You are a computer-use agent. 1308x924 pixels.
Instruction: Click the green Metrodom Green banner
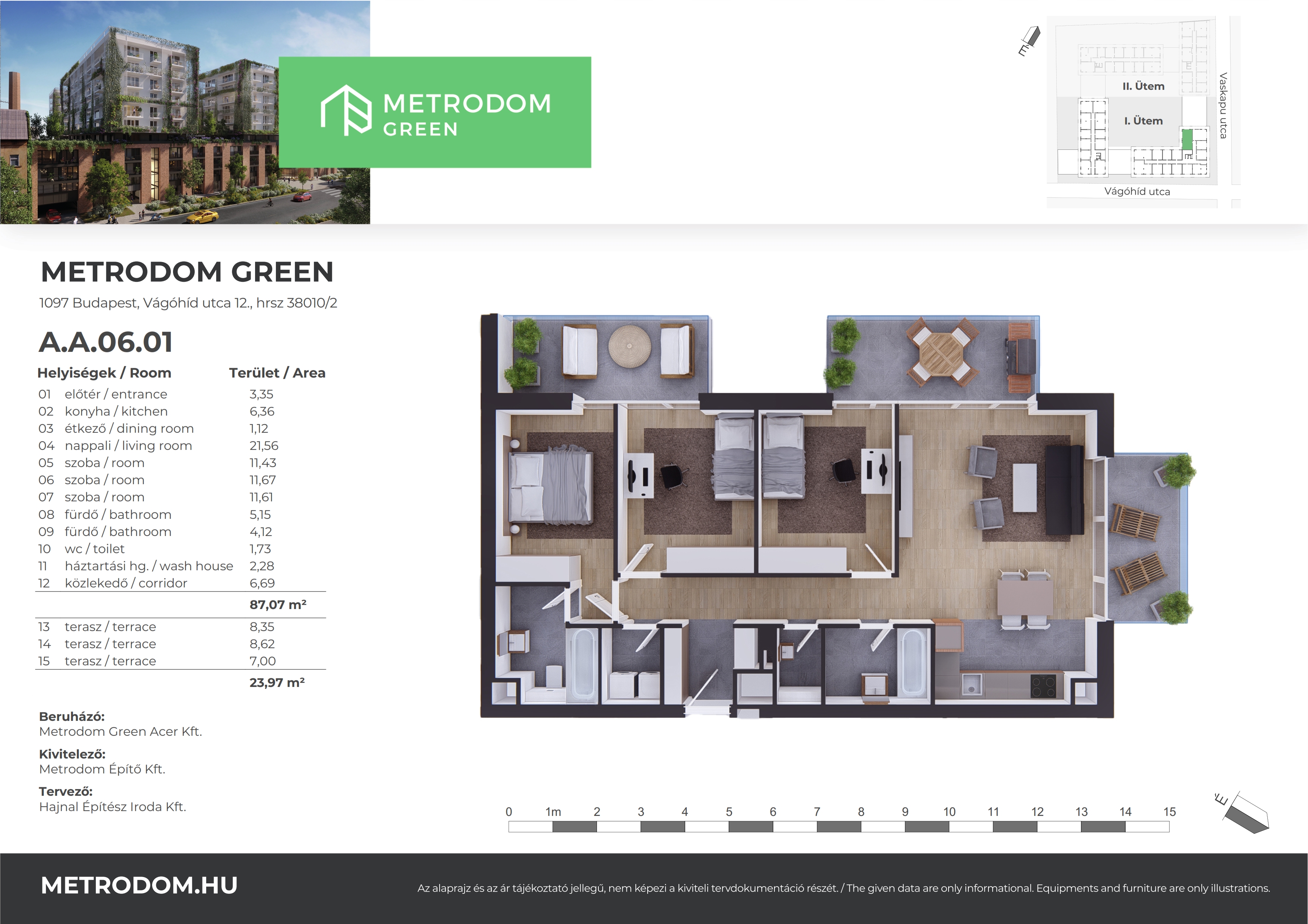coord(435,112)
